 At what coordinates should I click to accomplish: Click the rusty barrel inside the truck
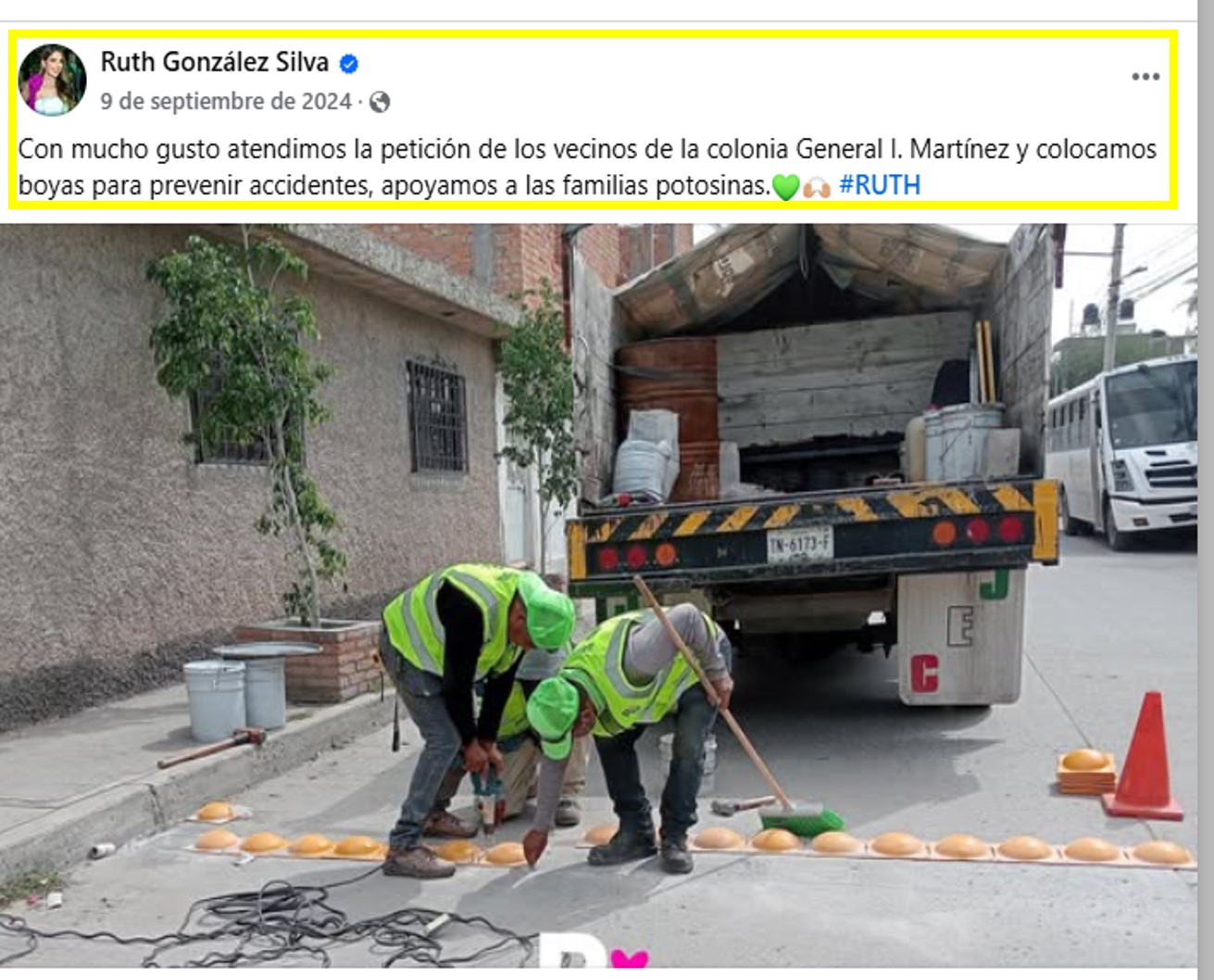[x=670, y=416]
